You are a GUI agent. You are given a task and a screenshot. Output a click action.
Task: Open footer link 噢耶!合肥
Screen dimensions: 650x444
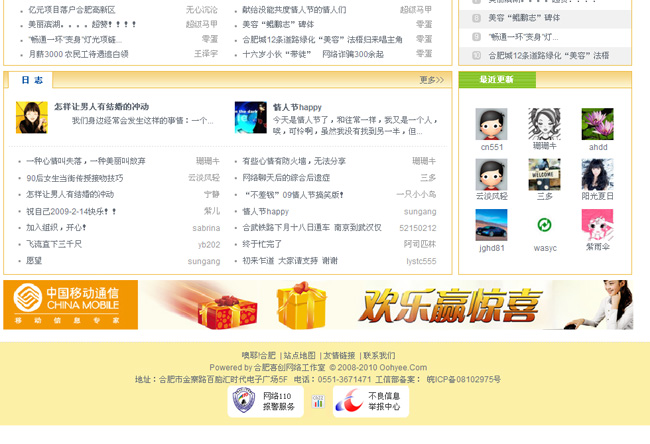[x=259, y=355]
